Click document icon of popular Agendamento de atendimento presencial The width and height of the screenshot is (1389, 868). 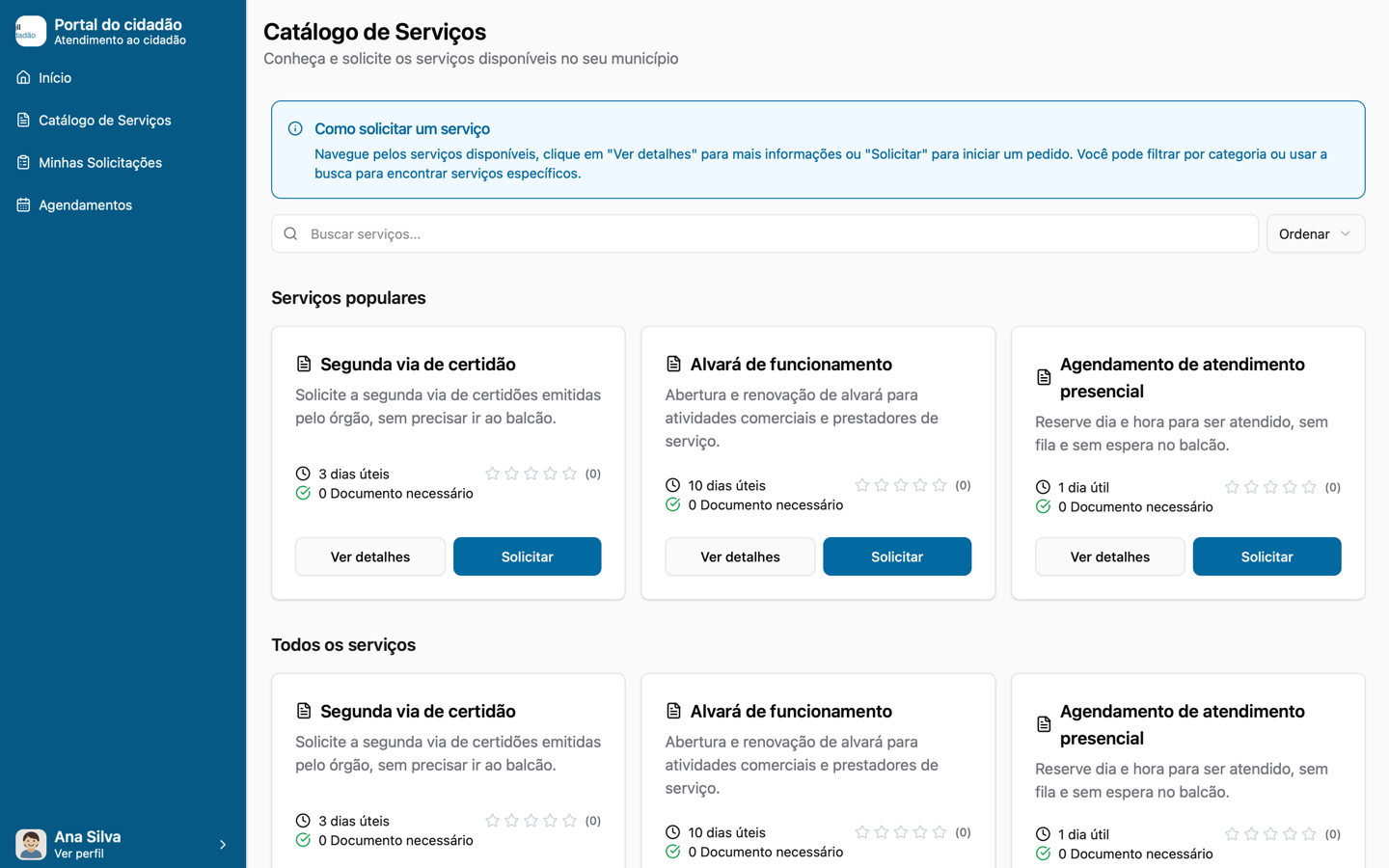pos(1044,377)
